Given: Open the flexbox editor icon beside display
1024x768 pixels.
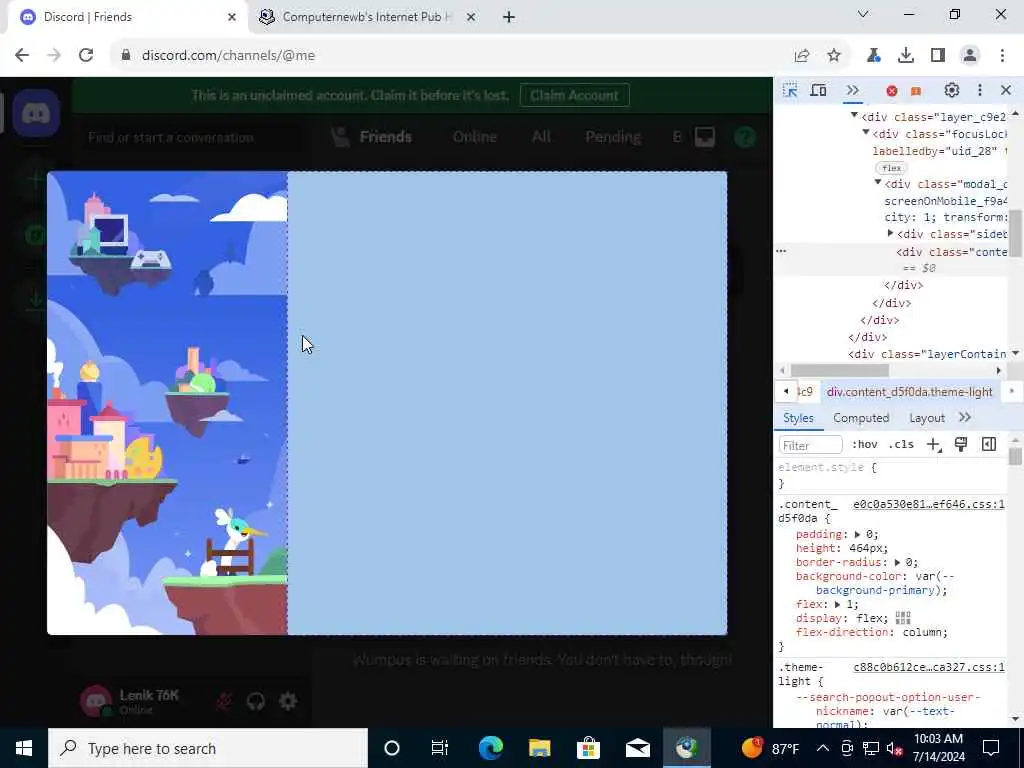Looking at the screenshot, I should coord(903,618).
